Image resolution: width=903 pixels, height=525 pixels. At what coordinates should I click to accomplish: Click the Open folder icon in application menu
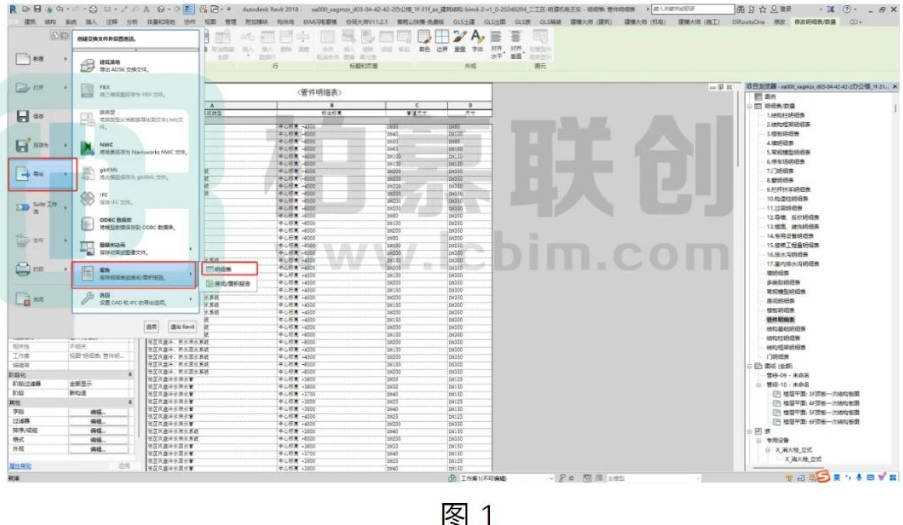point(22,88)
